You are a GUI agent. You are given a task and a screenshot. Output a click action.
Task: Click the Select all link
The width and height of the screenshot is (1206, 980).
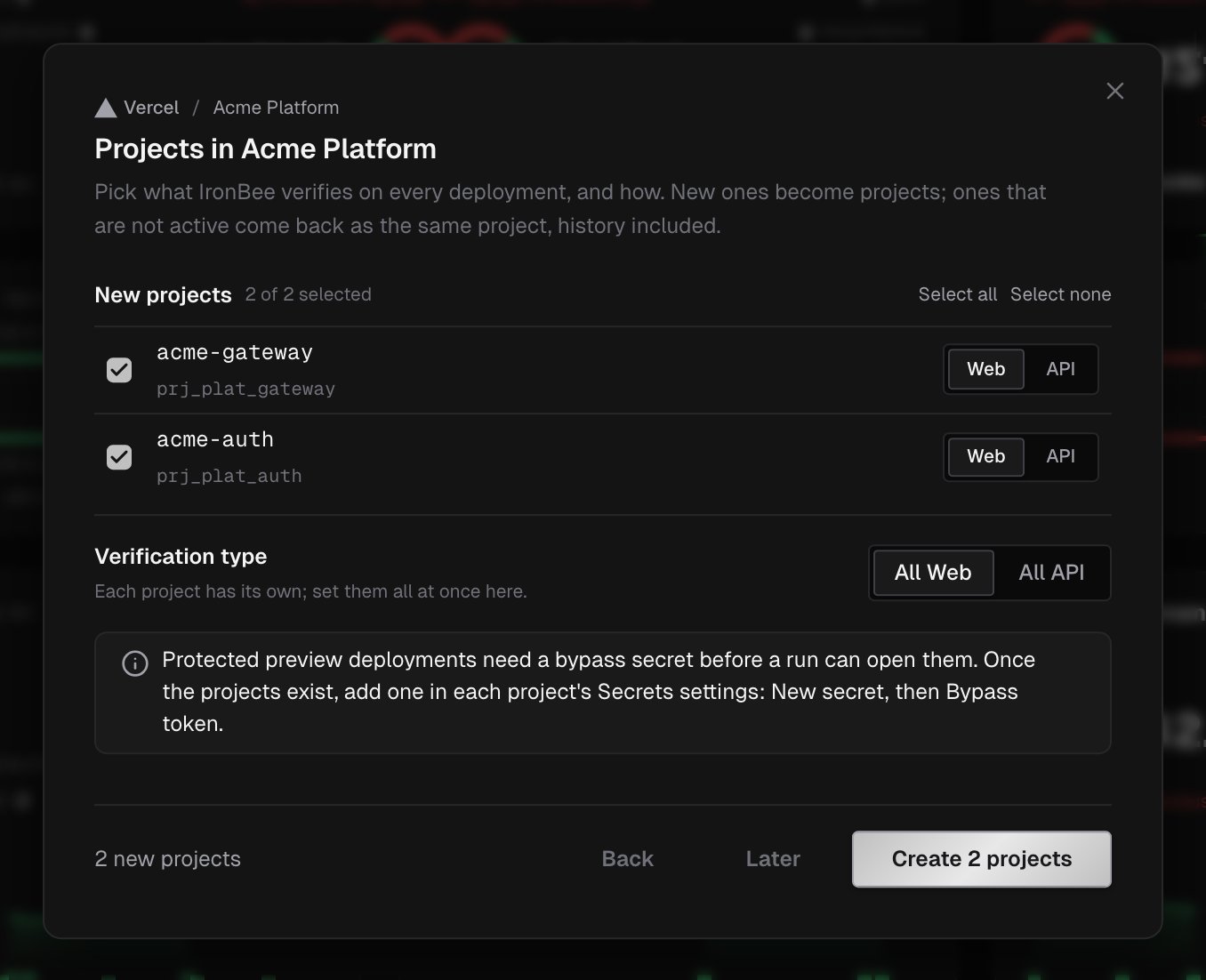coord(957,294)
